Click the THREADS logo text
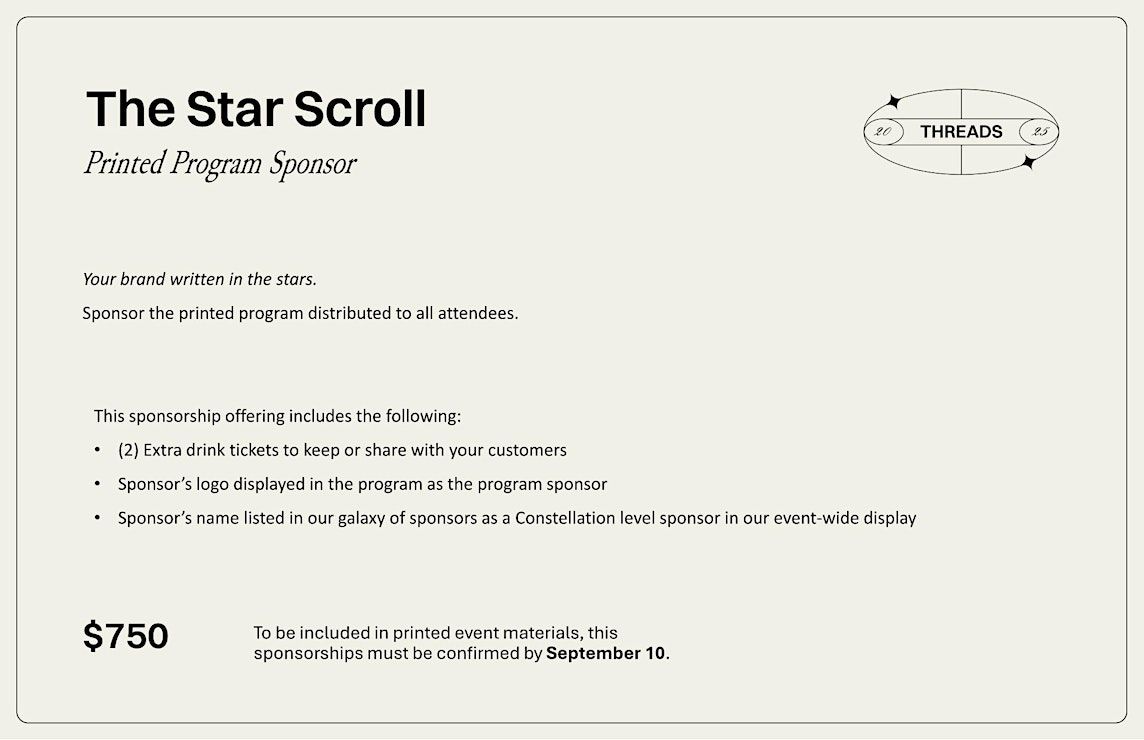The height and width of the screenshot is (740, 1144). [x=961, y=132]
